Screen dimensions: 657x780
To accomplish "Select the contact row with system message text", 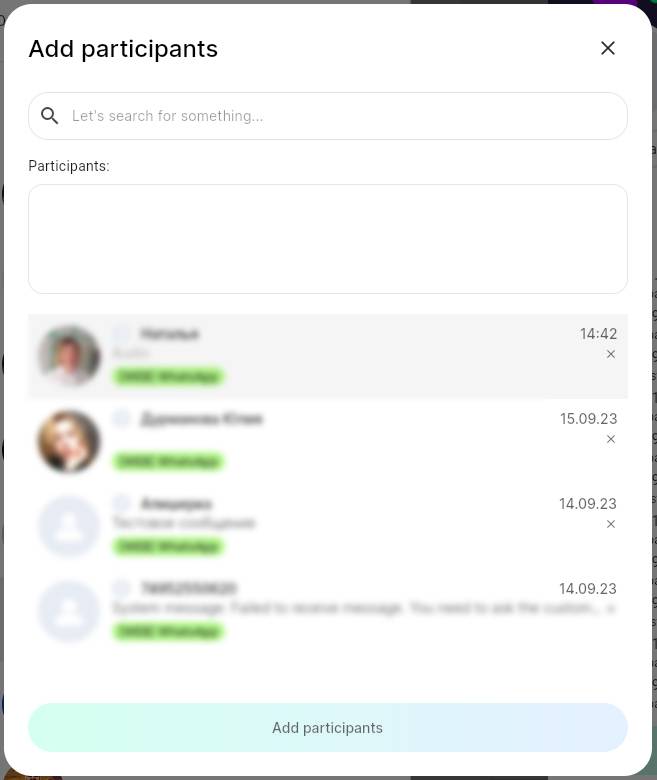I will tap(328, 611).
